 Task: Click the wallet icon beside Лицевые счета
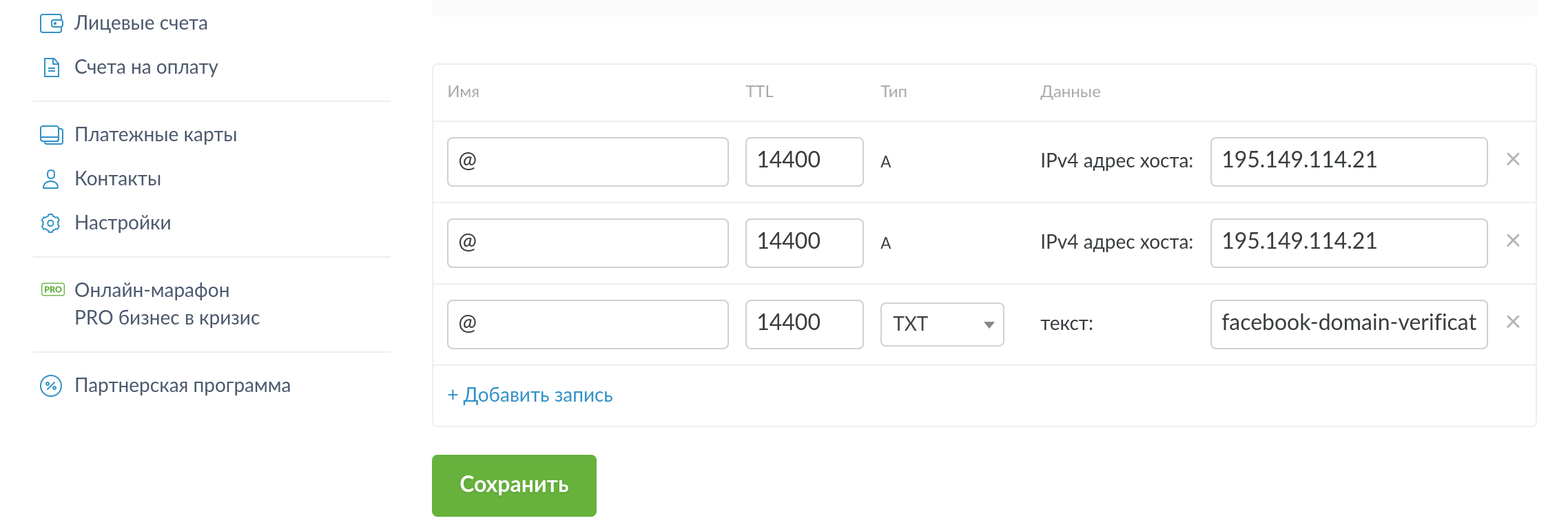click(52, 23)
